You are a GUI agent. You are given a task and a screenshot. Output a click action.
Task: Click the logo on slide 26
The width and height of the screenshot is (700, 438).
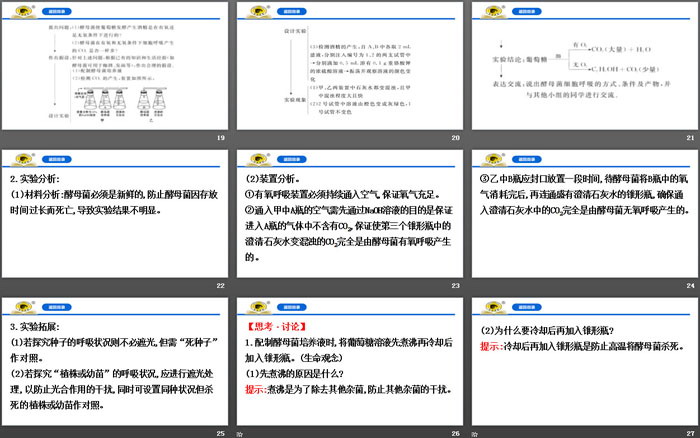(258, 307)
